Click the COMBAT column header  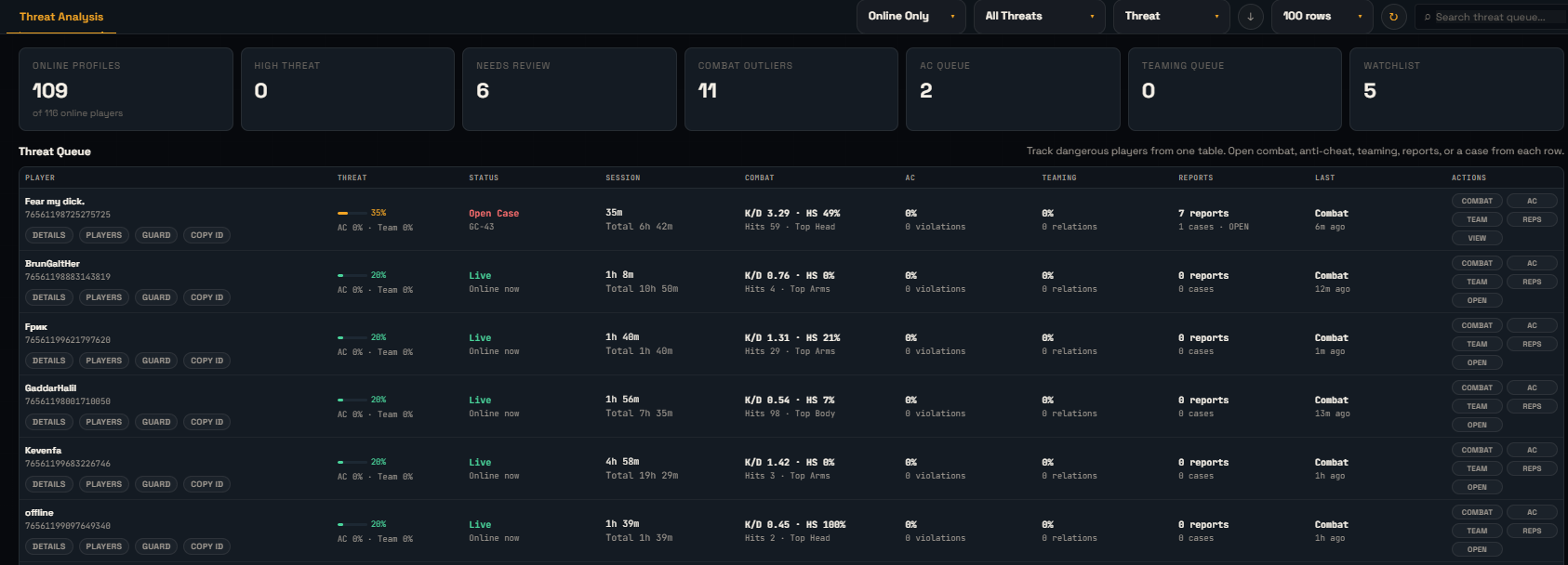pyautogui.click(x=759, y=177)
